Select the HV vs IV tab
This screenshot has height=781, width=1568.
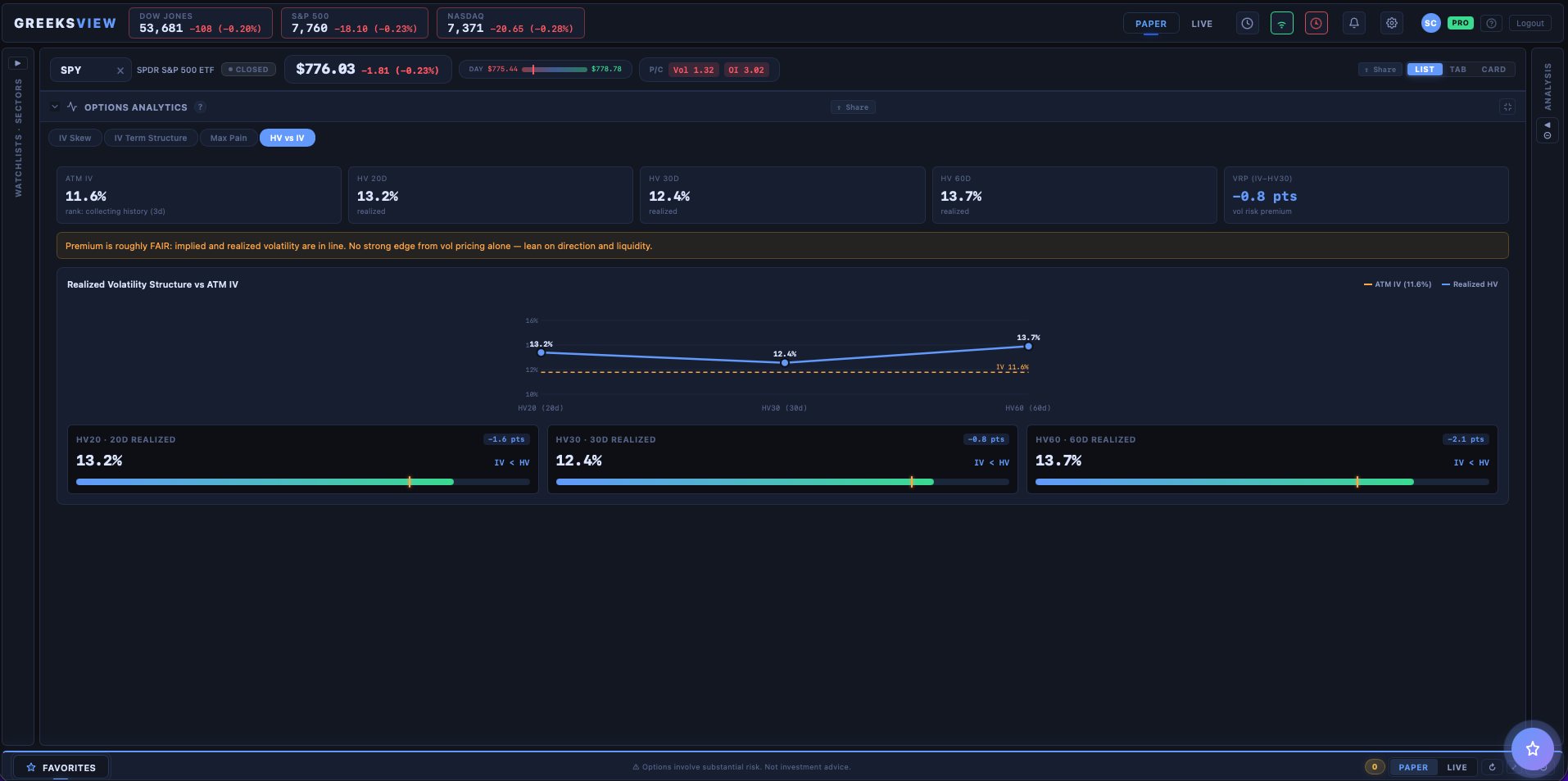pyautogui.click(x=288, y=138)
